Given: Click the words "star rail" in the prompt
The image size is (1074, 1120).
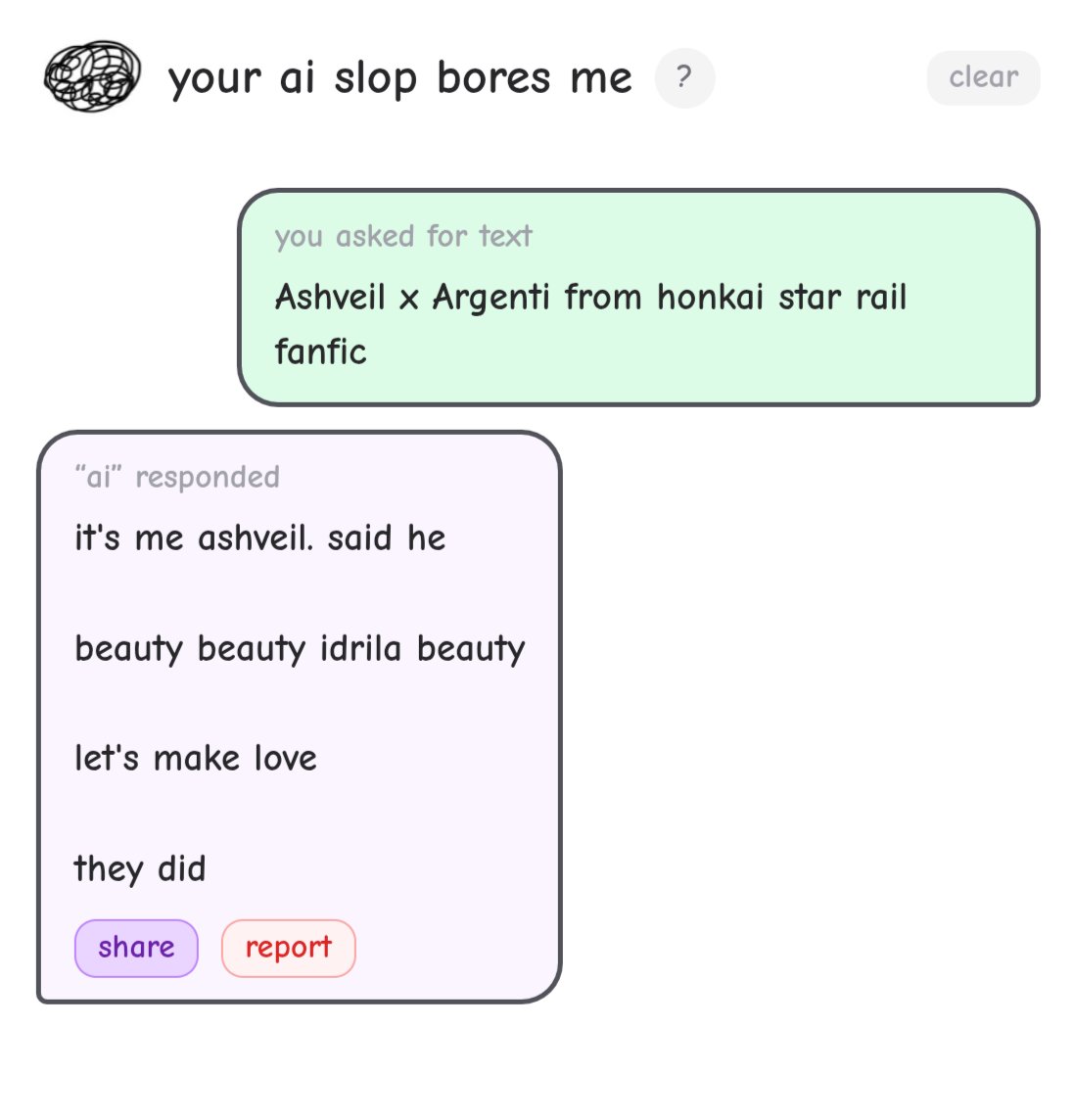Looking at the screenshot, I should (x=842, y=297).
